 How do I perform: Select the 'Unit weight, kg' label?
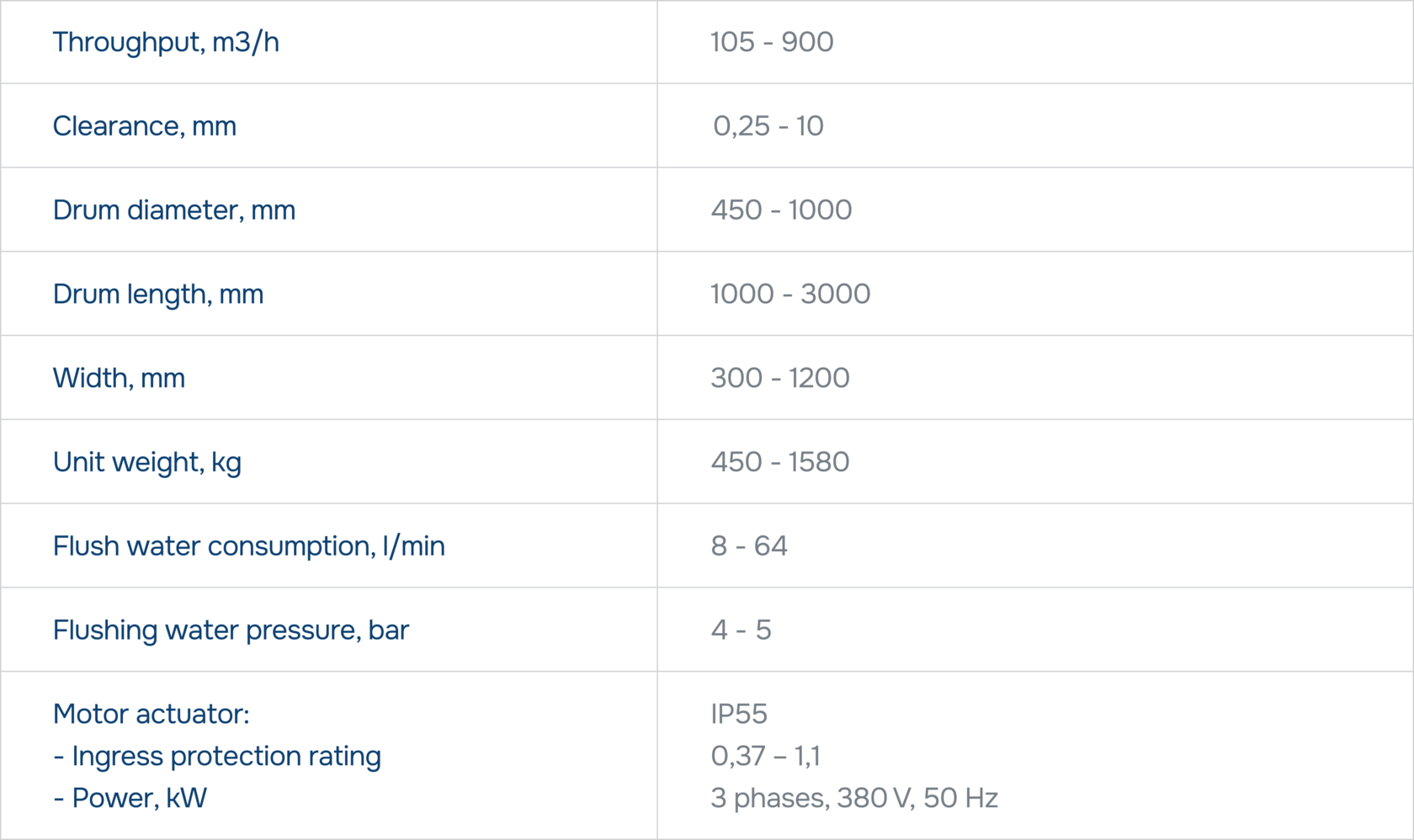pos(147,463)
